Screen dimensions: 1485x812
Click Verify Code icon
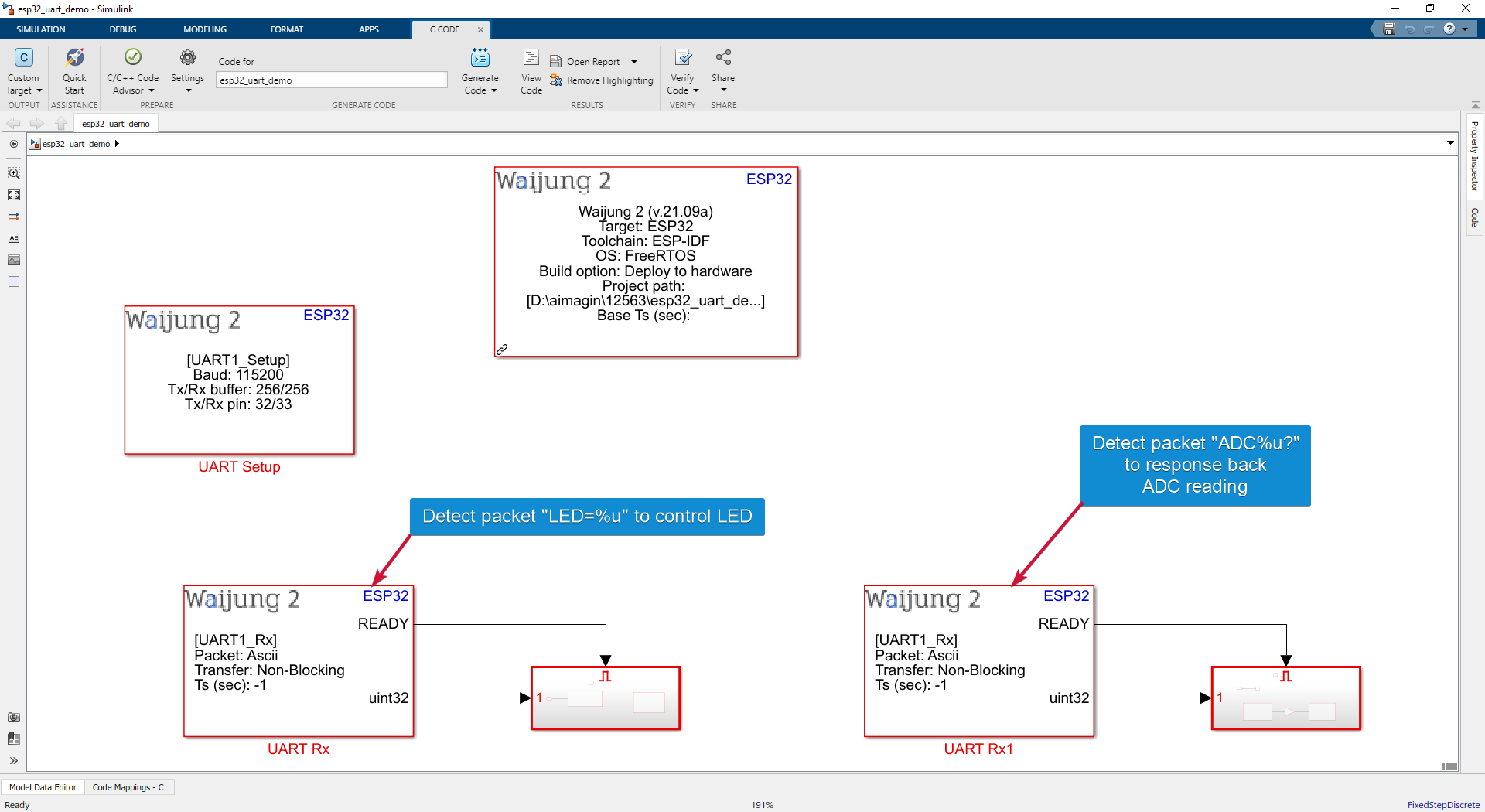pyautogui.click(x=683, y=58)
